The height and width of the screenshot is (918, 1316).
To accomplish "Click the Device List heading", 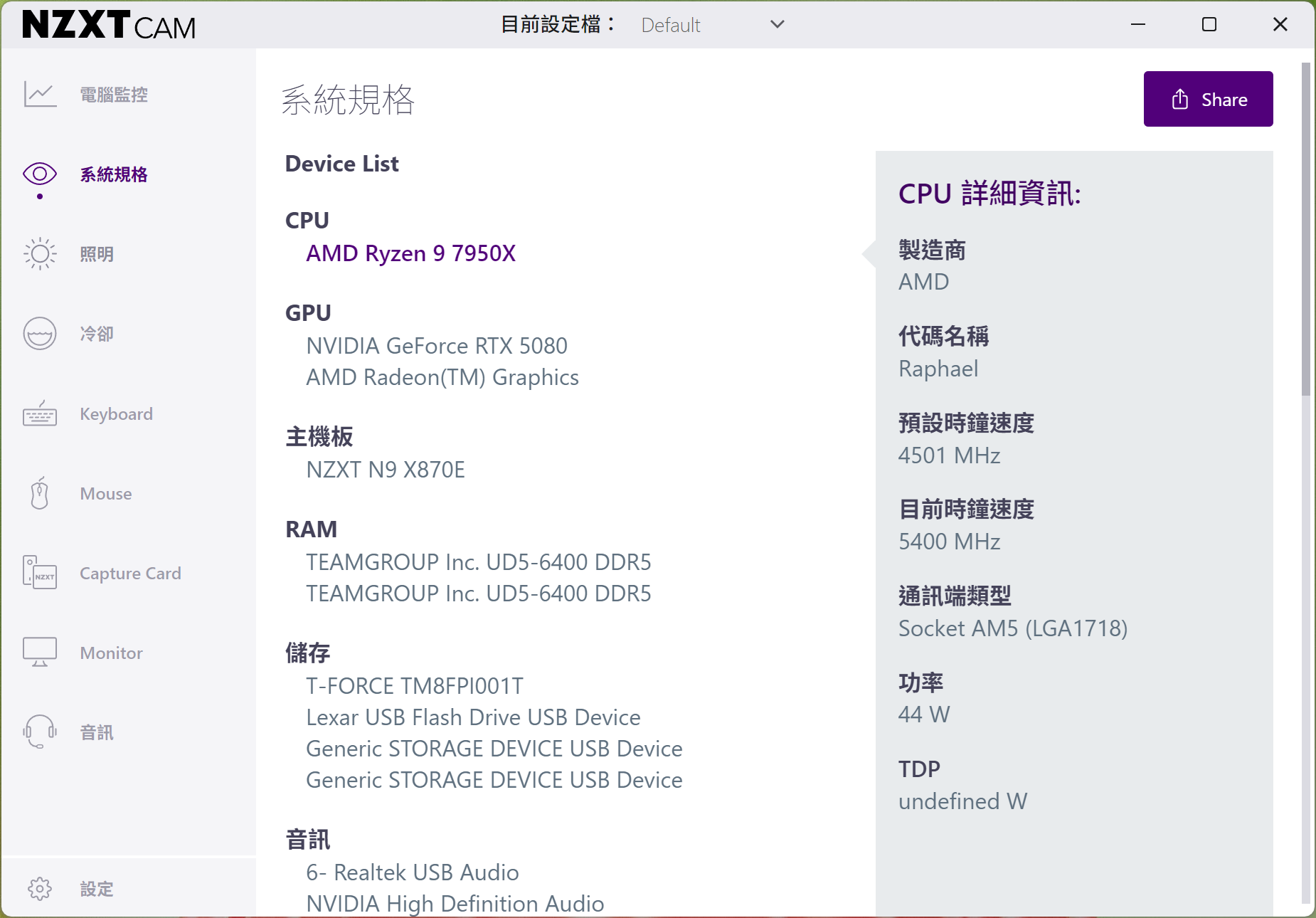I will point(342,164).
